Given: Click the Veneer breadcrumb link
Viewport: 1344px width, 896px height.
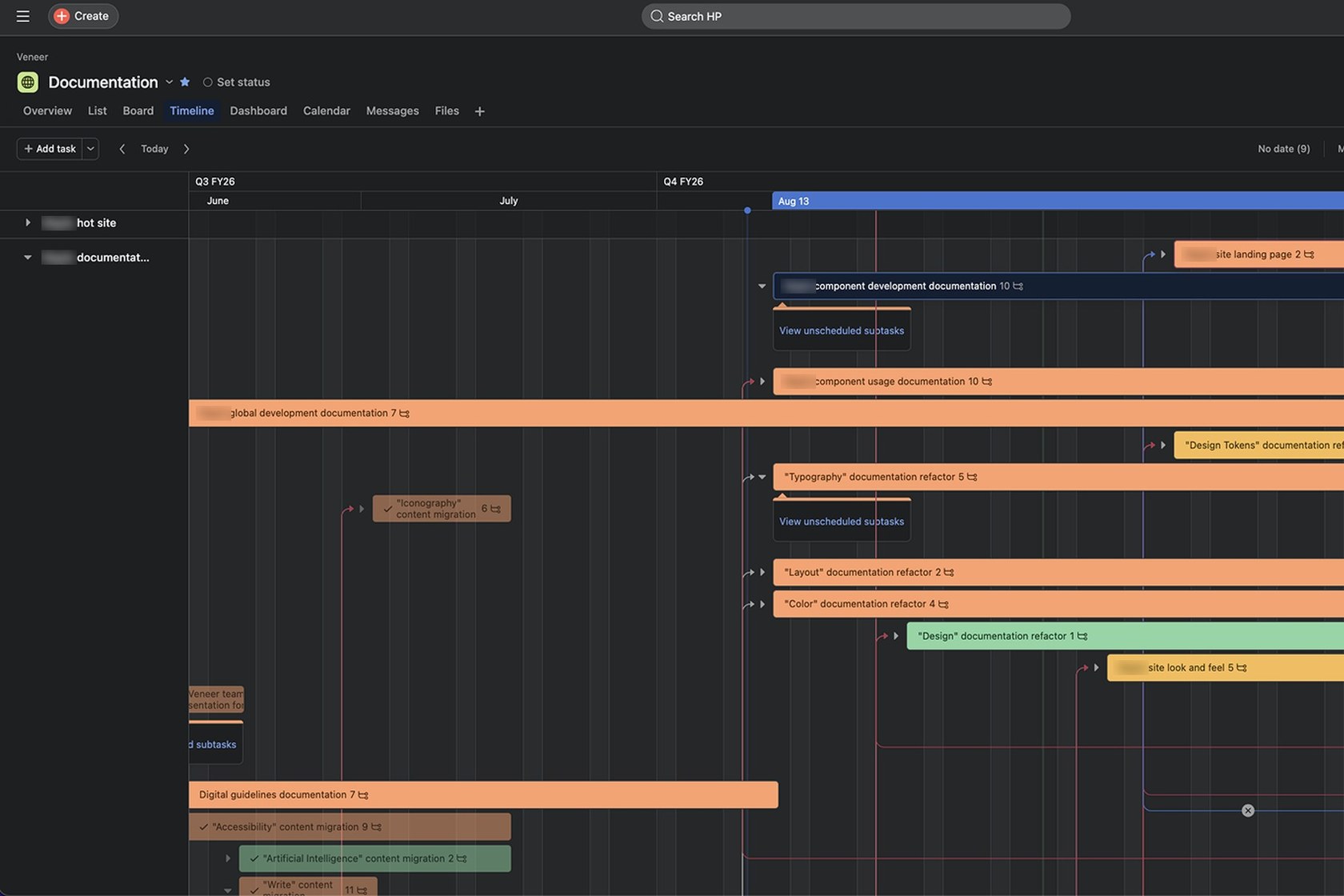Looking at the screenshot, I should [32, 57].
